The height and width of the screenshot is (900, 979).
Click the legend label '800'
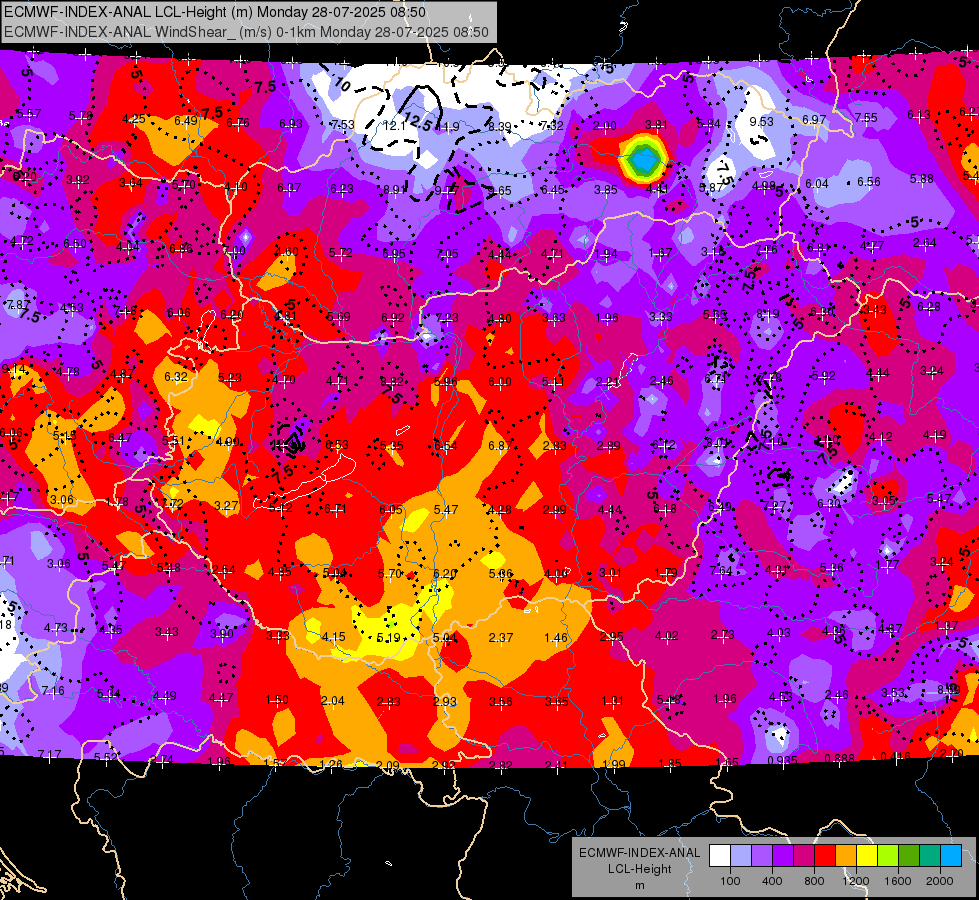click(x=814, y=881)
